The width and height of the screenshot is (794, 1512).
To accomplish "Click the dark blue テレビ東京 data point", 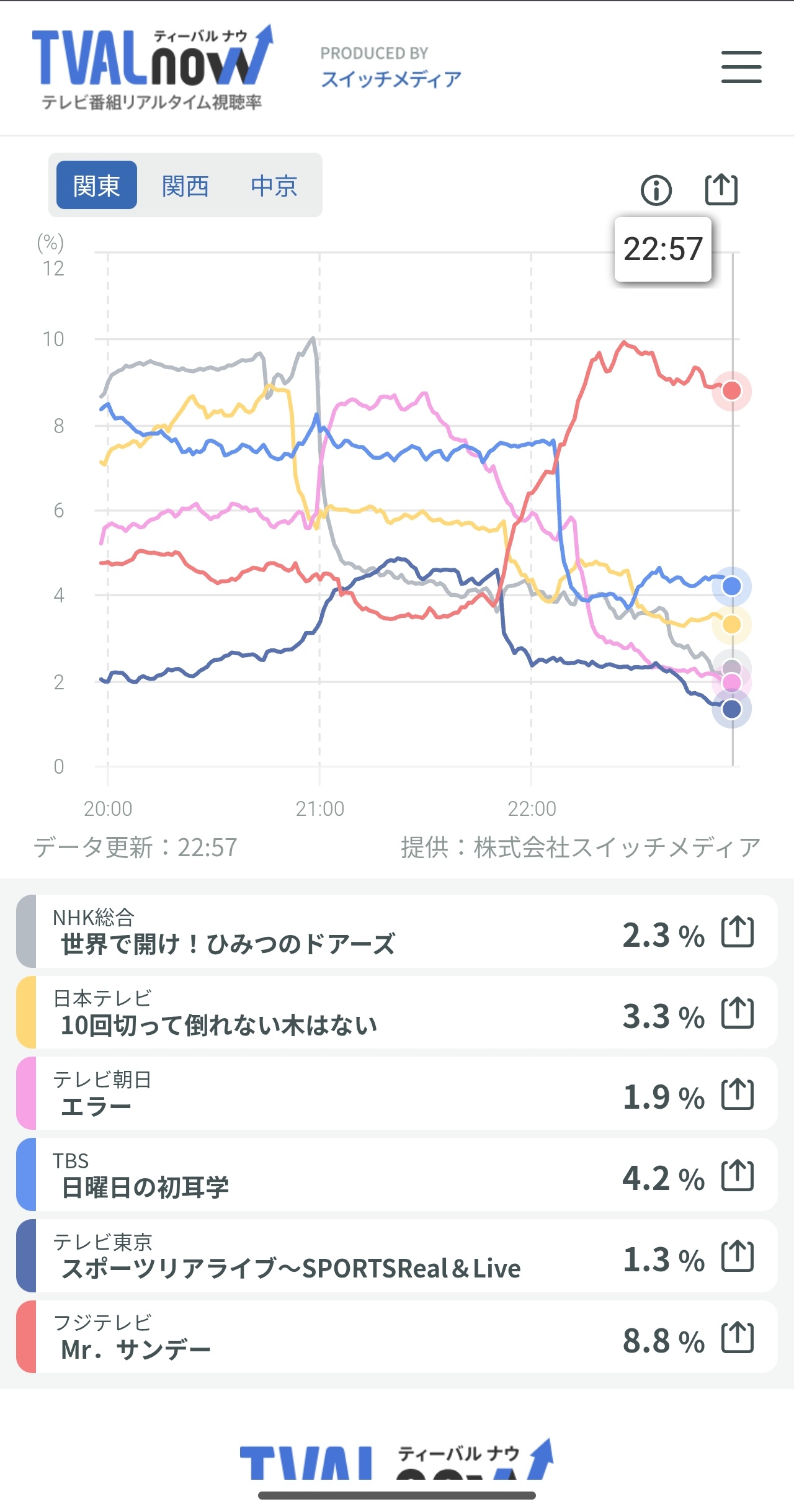I will pyautogui.click(x=732, y=709).
